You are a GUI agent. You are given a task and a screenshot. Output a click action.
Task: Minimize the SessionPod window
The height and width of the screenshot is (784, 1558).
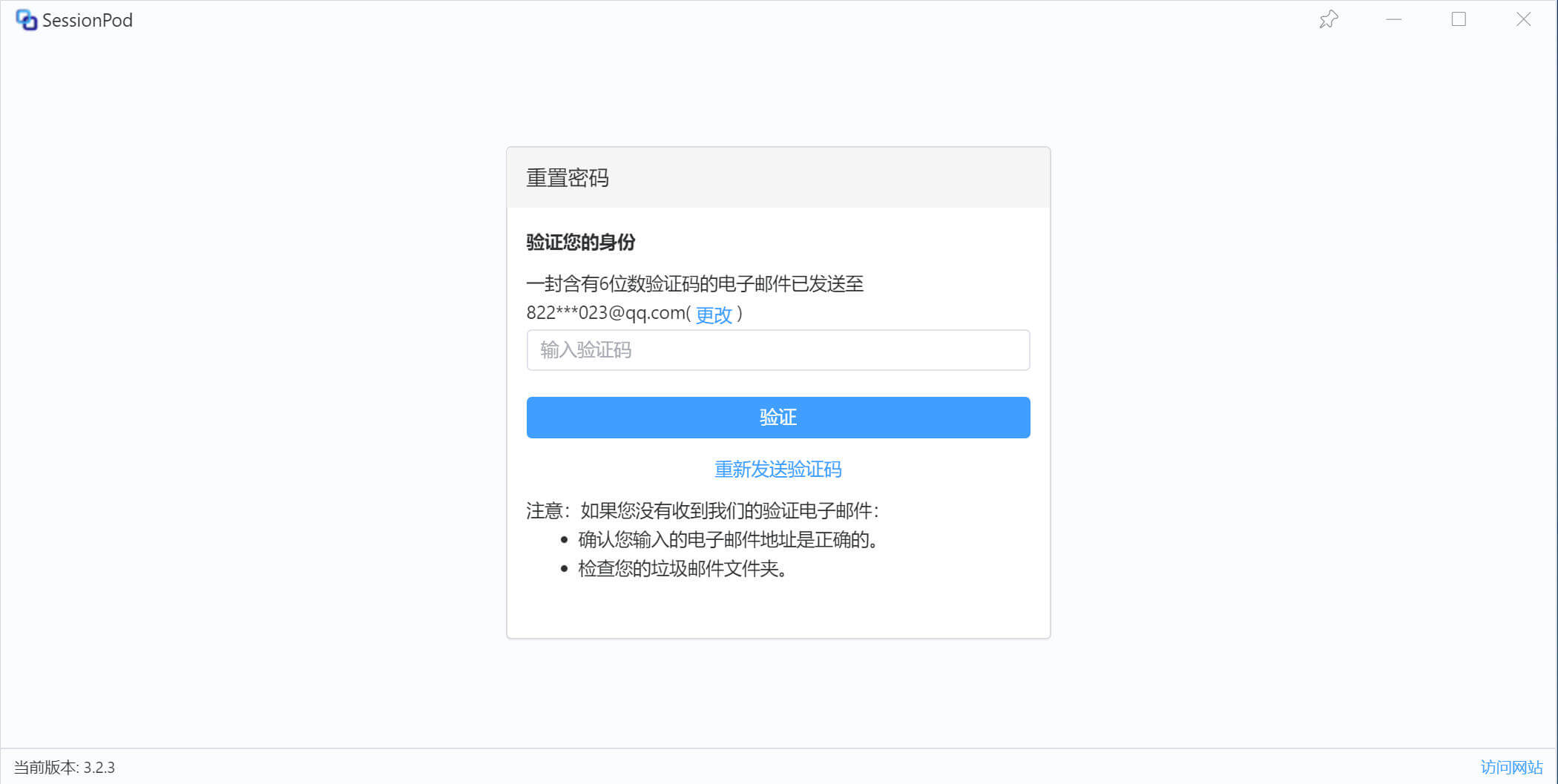(1393, 19)
